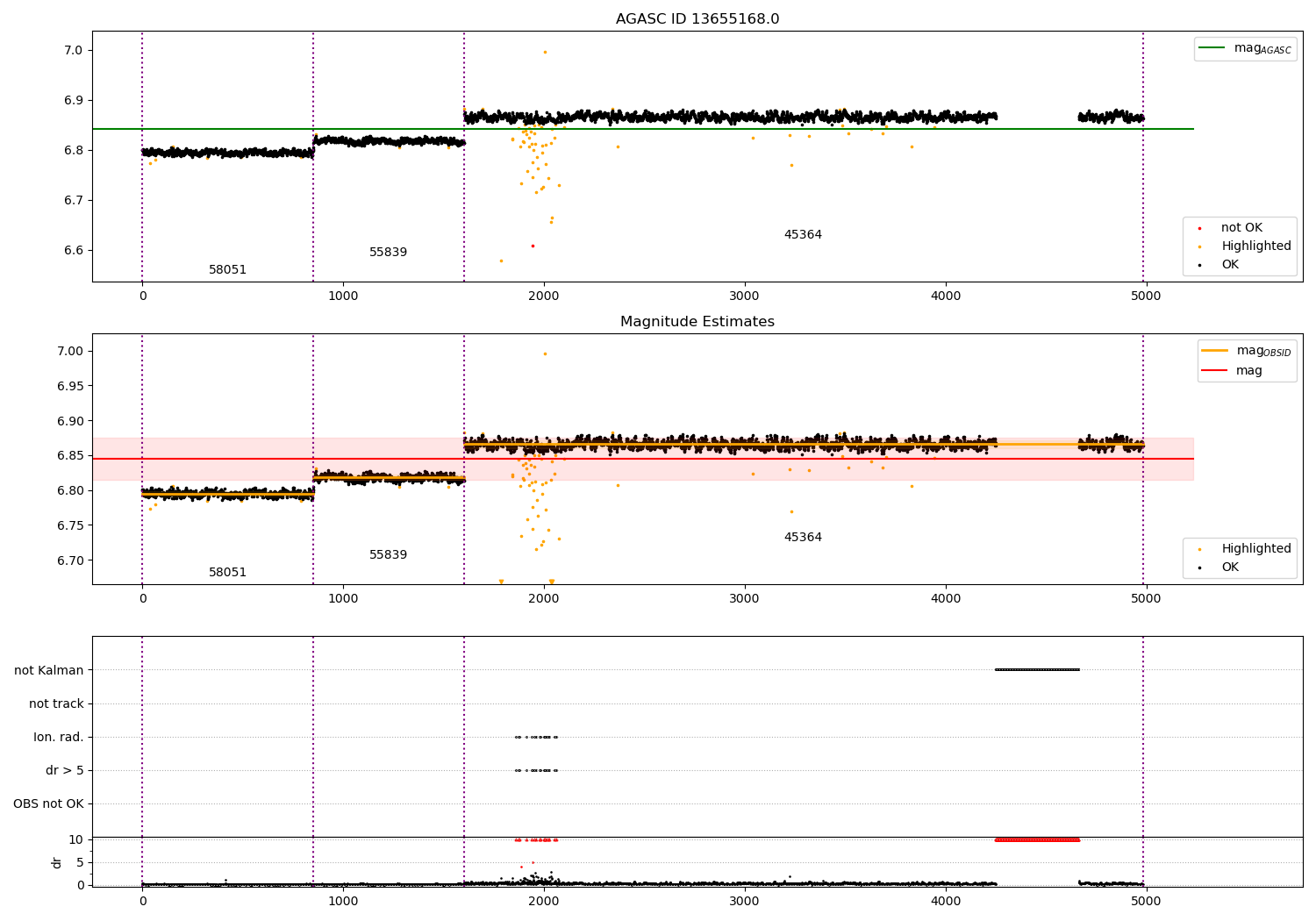1316x921 pixels.
Task: Click the "2000" x-tick under the bottom plot
Action: coord(544,902)
